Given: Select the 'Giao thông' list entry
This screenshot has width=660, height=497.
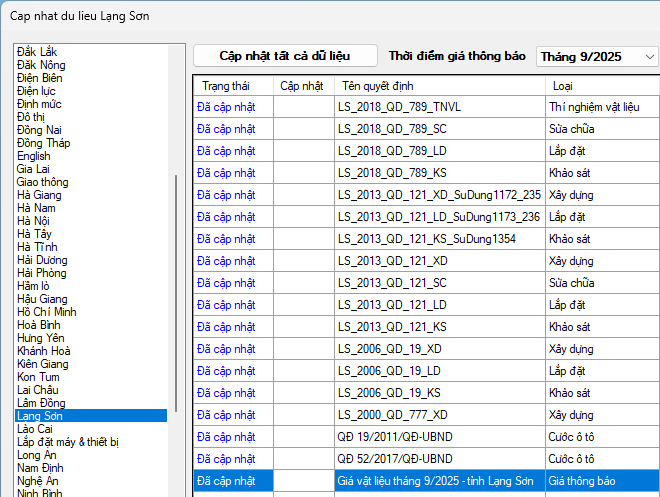Looking at the screenshot, I should pos(43,182).
